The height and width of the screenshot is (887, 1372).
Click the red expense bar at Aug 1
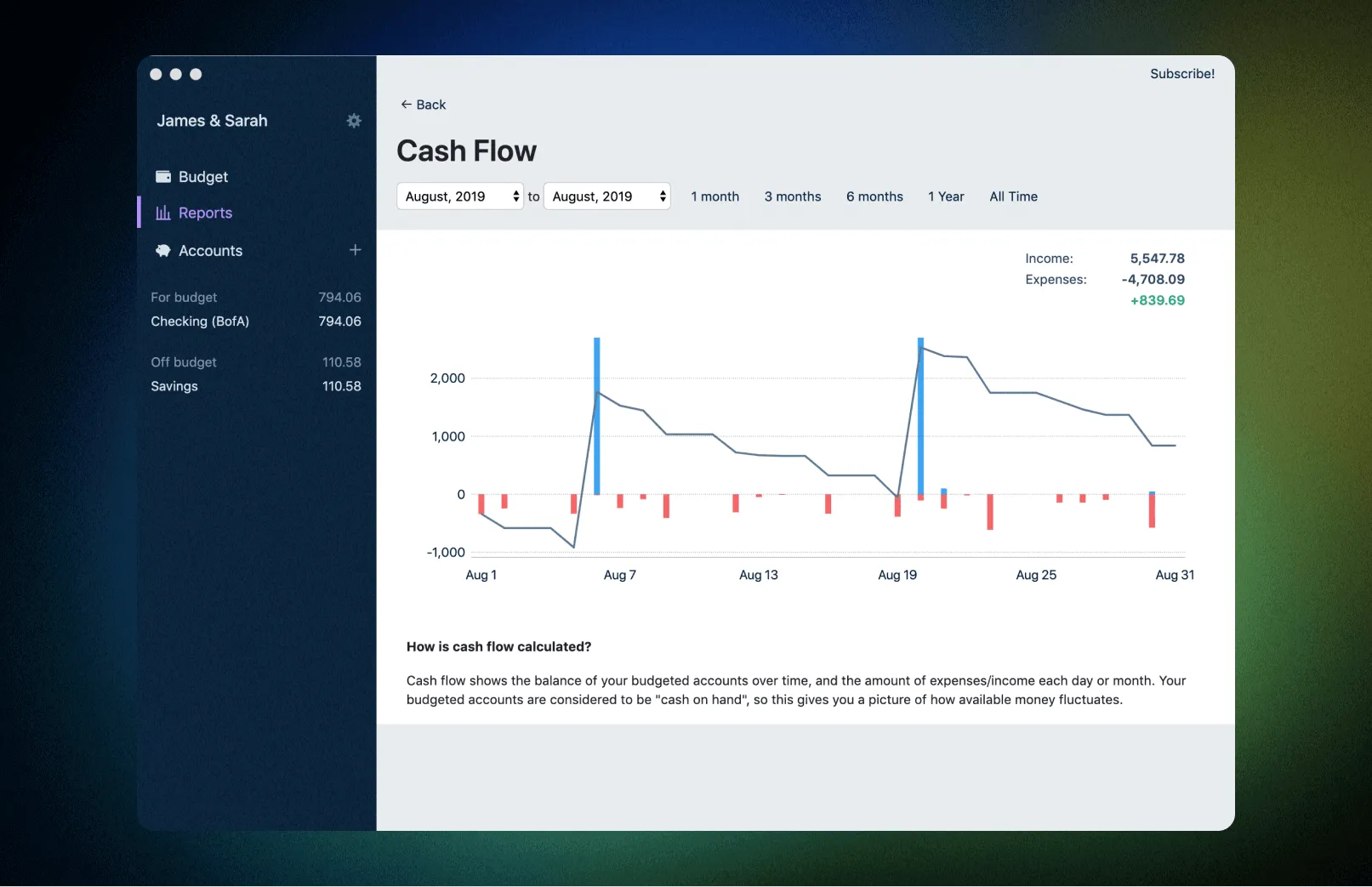tap(481, 504)
